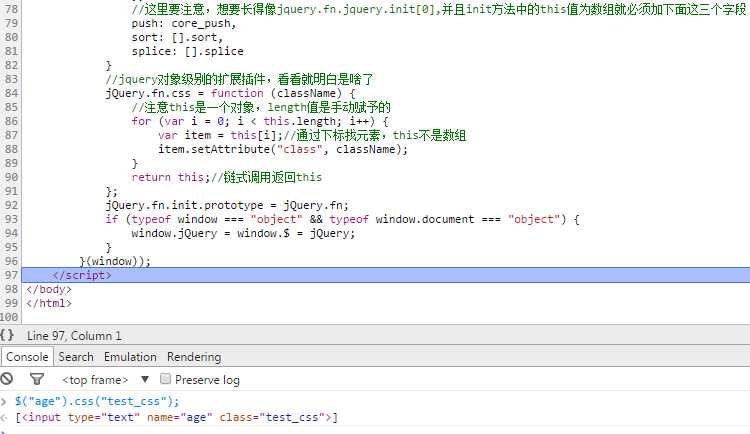
Task: Click the closing </html> tag line
Action: pyautogui.click(x=49, y=303)
